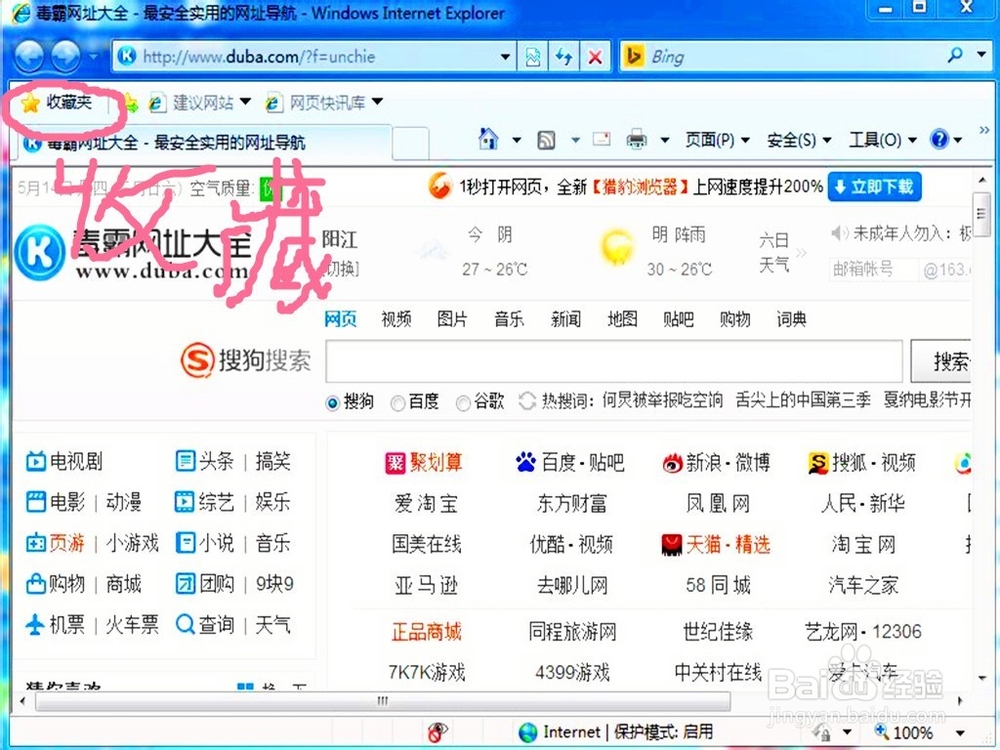Click the horizontal scrollbar thumb
This screenshot has width=1000, height=750.
point(383,701)
